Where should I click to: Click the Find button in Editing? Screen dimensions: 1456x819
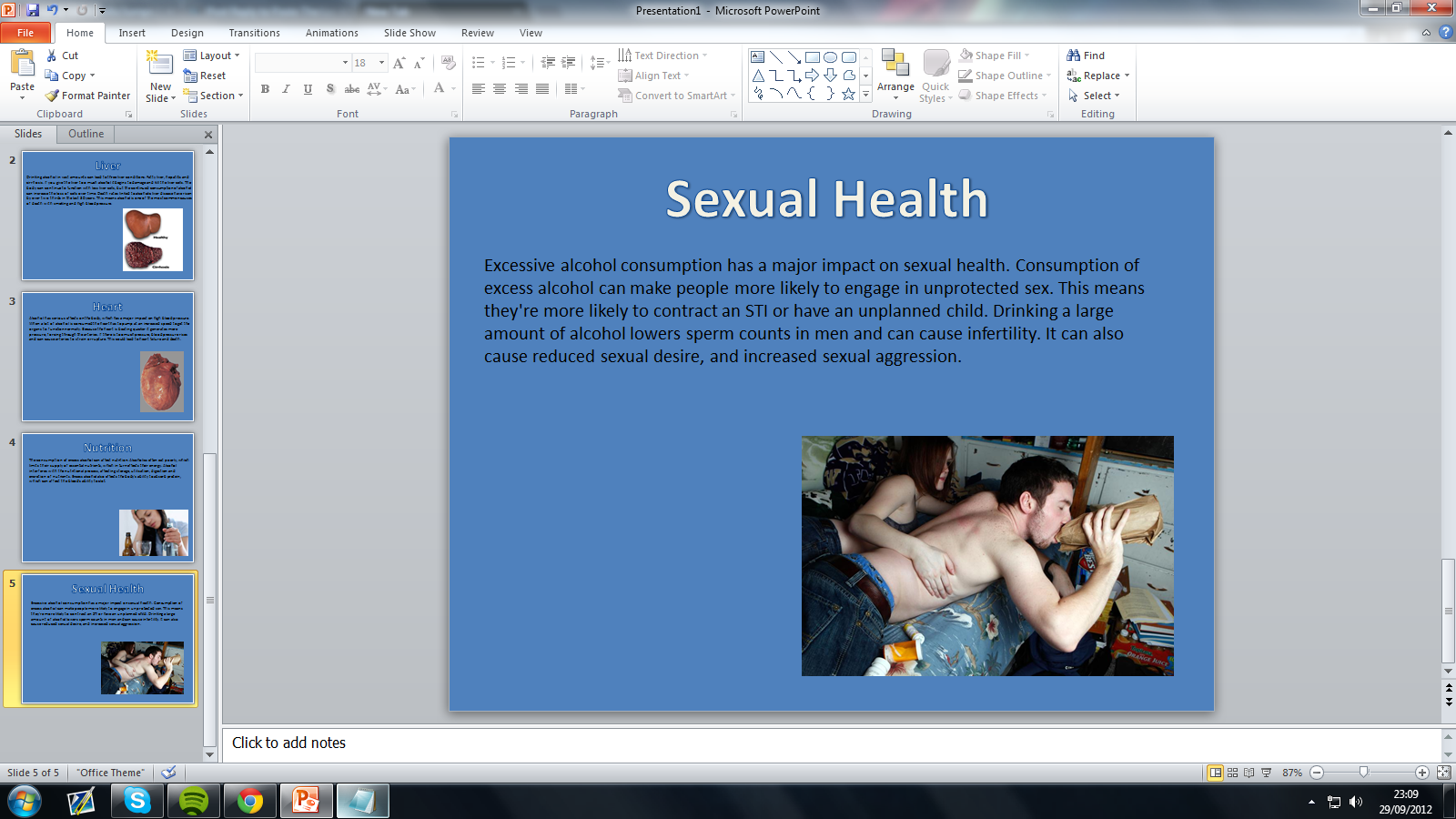(1086, 56)
